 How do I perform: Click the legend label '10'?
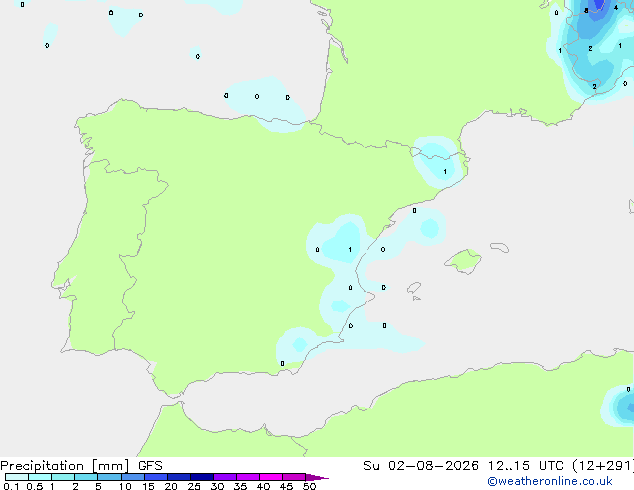click(125, 486)
